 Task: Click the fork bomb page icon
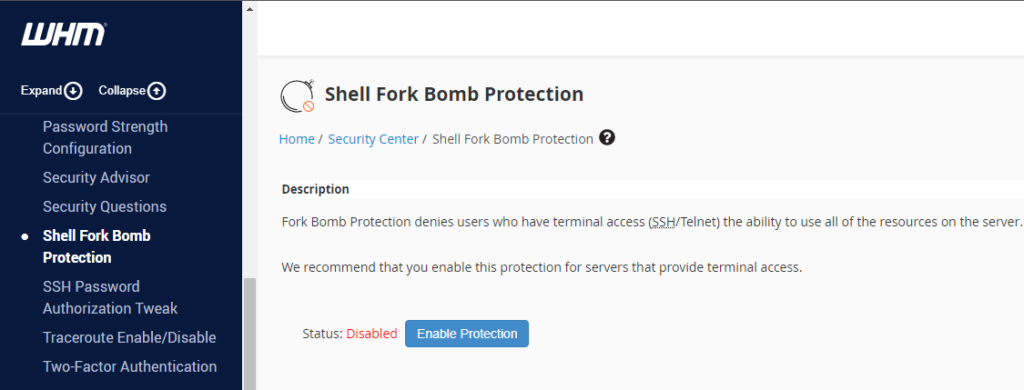(x=298, y=95)
